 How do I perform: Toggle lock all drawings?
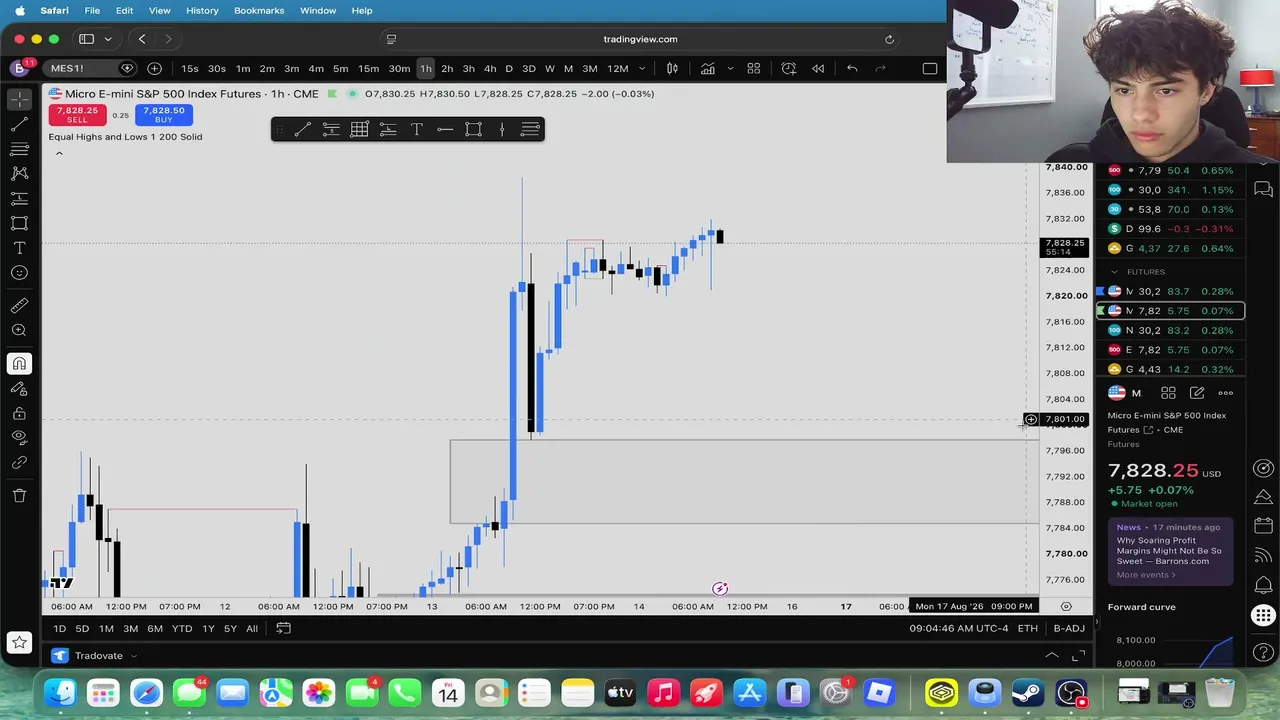(x=19, y=413)
